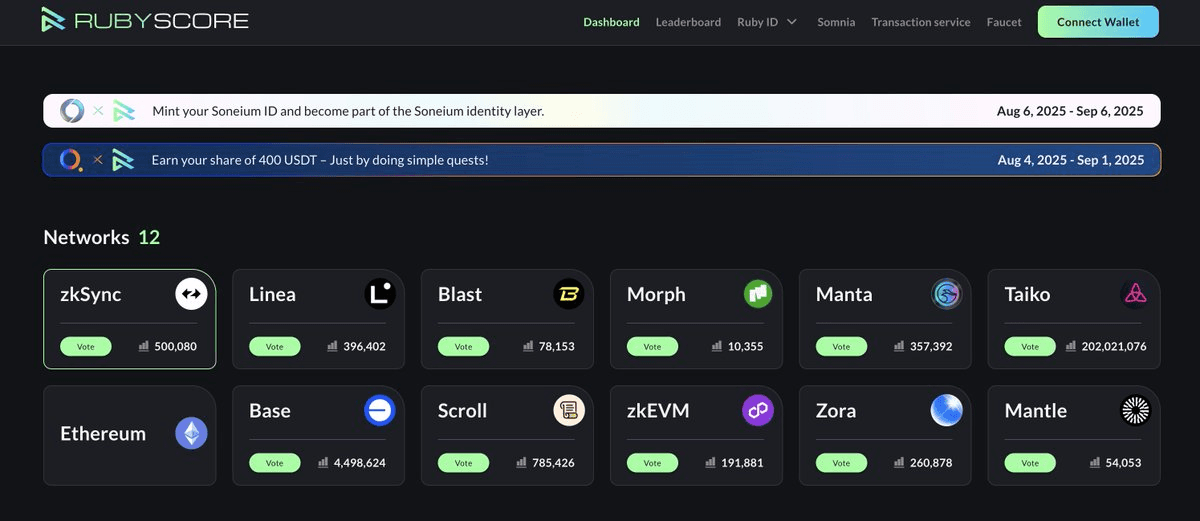Vote for Manta
1200x521 pixels.
tap(841, 346)
